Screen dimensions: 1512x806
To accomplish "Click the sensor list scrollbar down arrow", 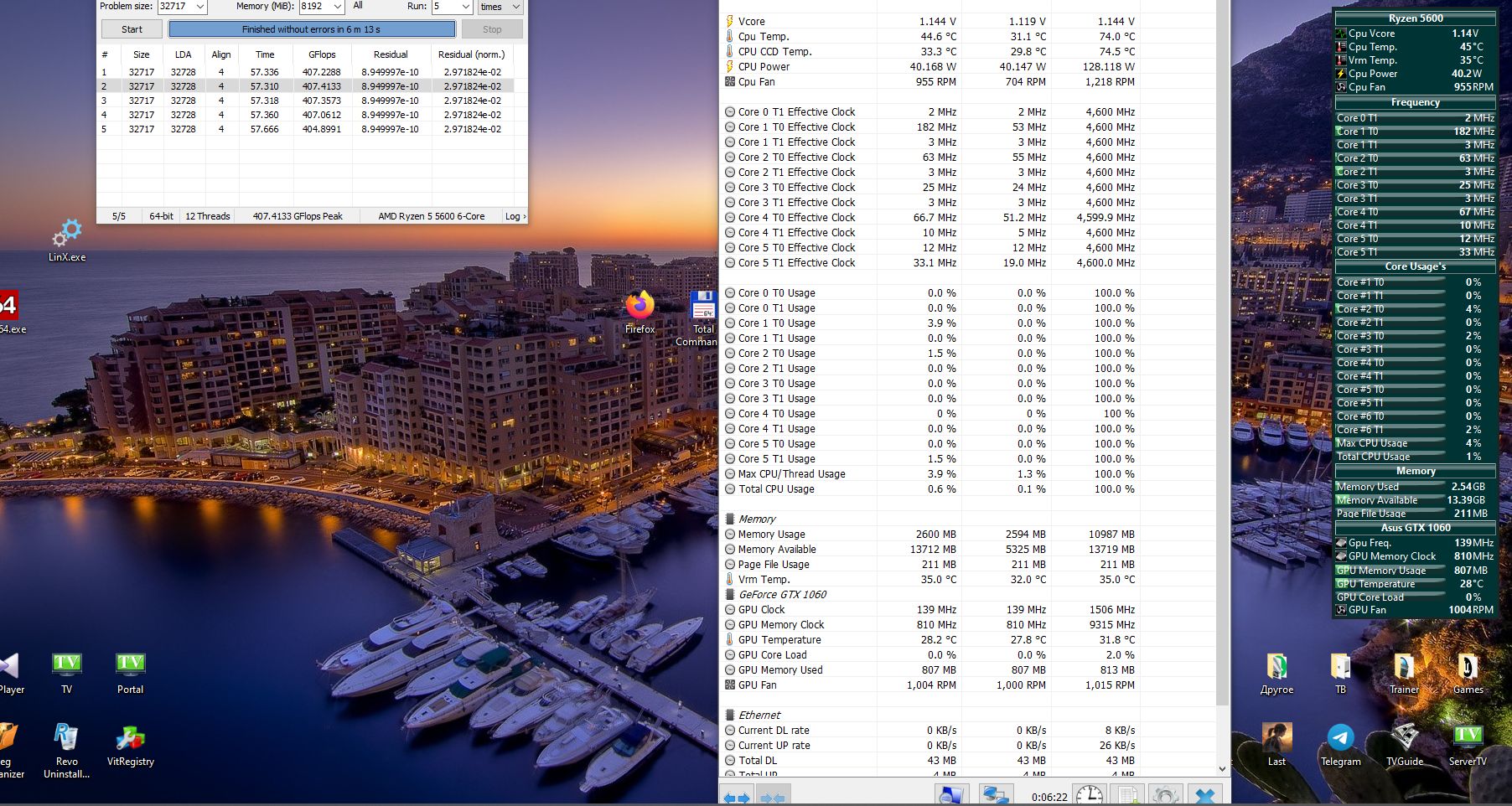I will point(1222,768).
